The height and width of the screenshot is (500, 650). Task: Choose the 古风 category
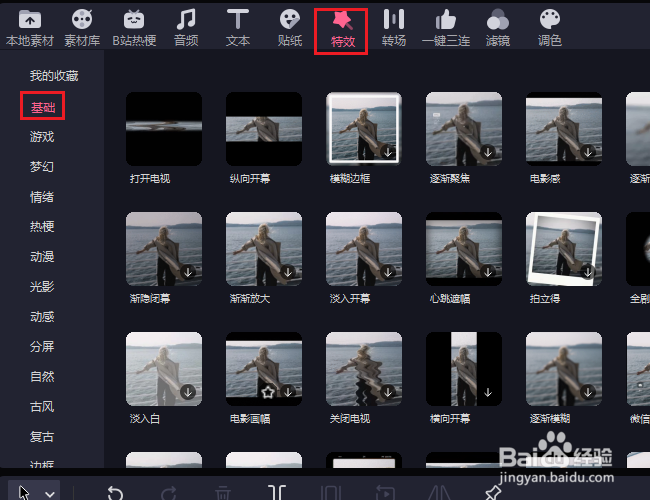pyautogui.click(x=42, y=407)
